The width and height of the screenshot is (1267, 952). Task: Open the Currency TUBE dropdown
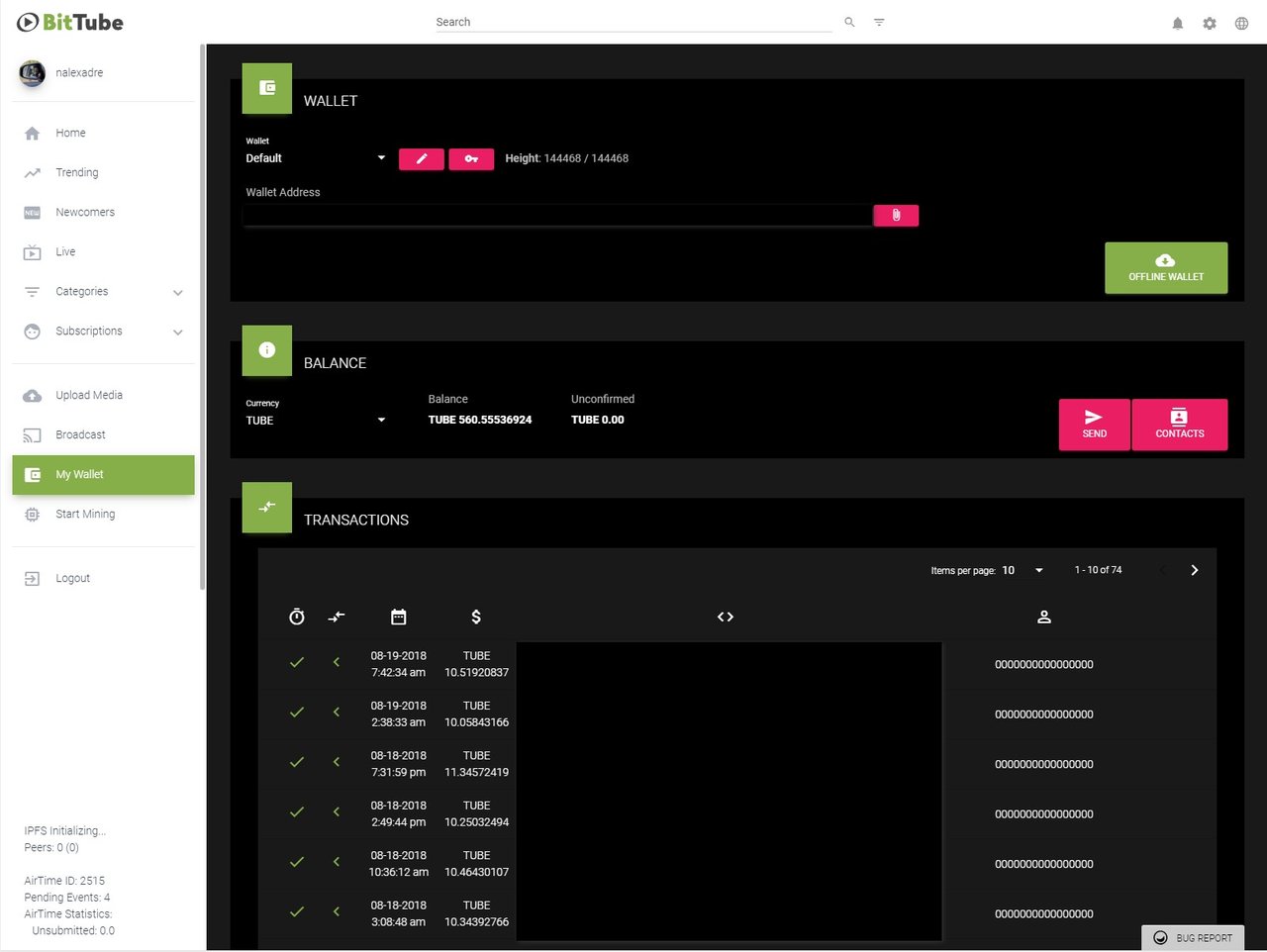coord(316,421)
